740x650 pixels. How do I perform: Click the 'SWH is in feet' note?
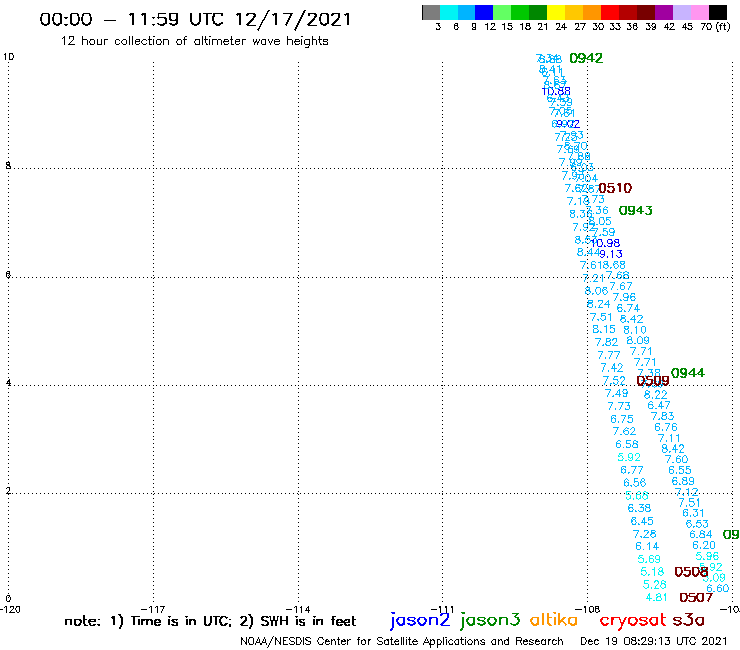coord(308,621)
